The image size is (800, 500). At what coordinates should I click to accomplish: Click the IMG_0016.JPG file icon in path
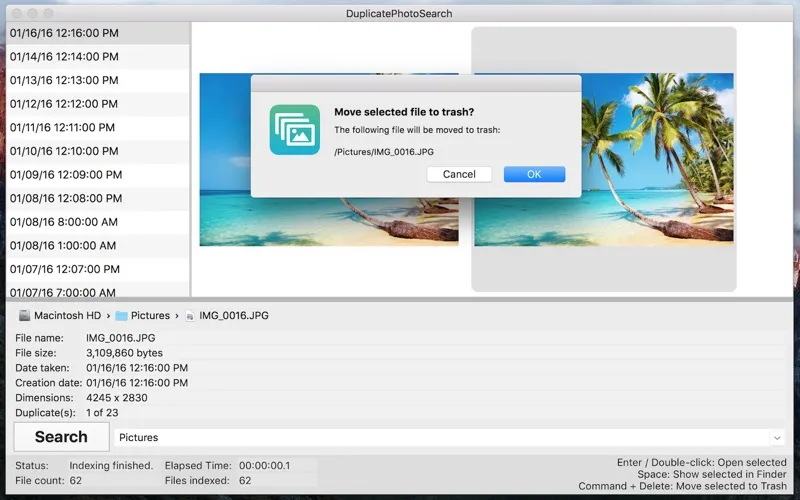tap(189, 316)
